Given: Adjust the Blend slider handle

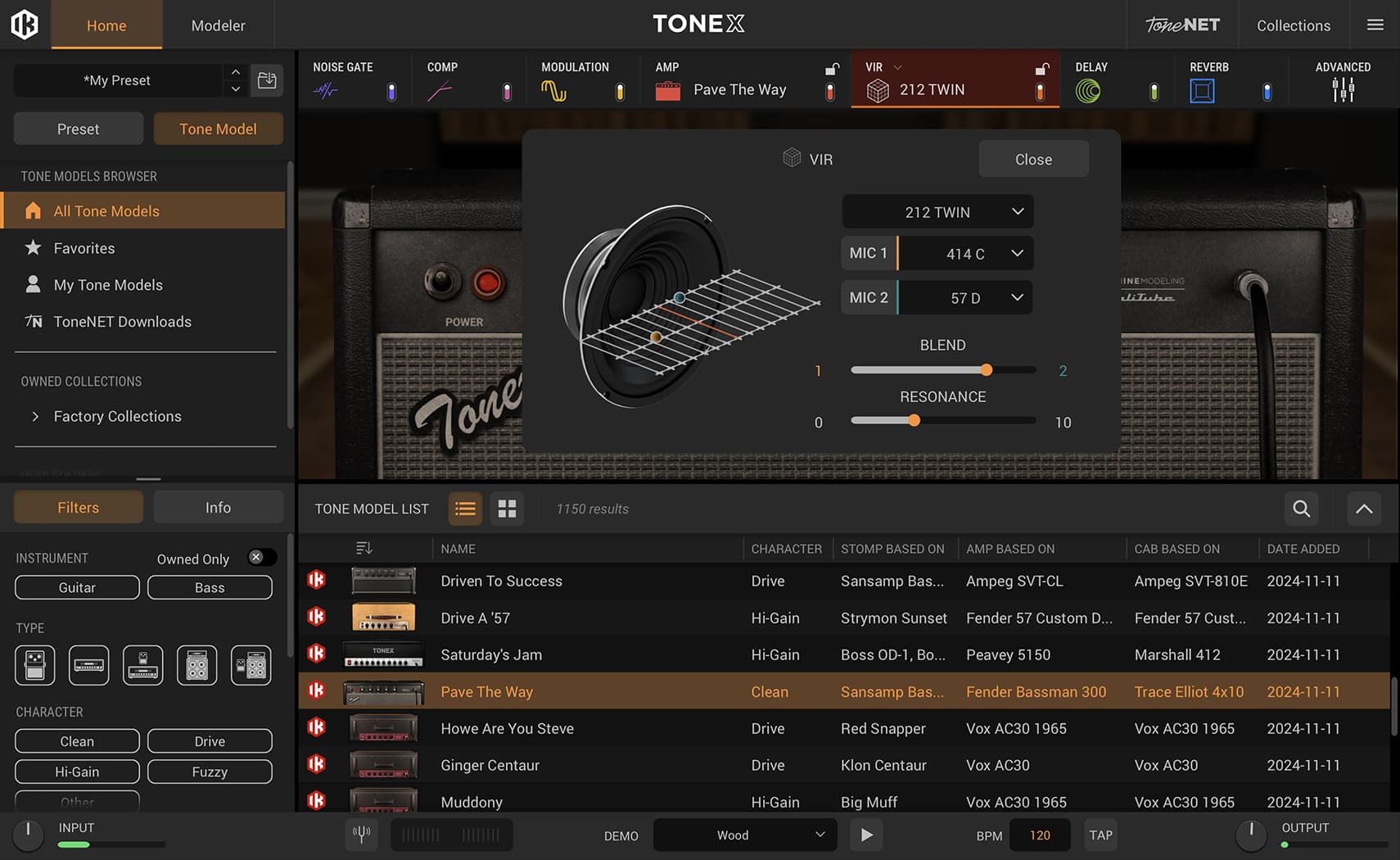Looking at the screenshot, I should (x=987, y=370).
